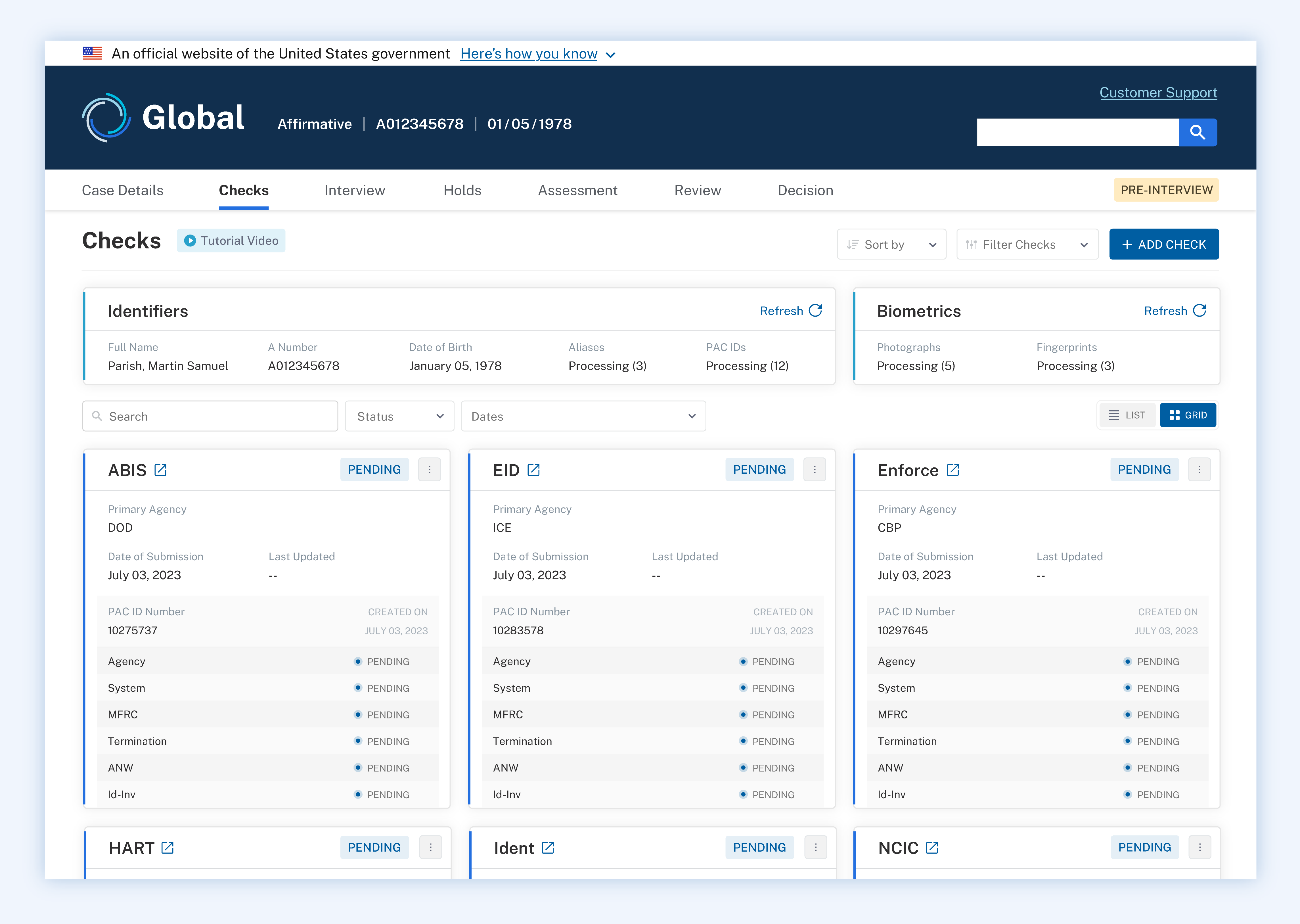
Task: Expand the Sort by dropdown
Action: [891, 245]
